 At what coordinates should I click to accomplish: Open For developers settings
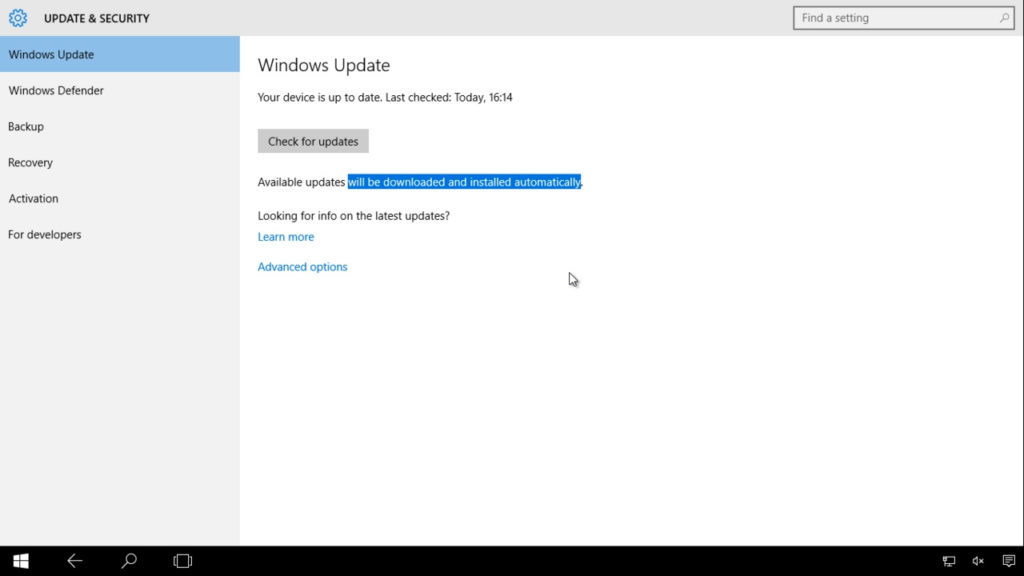point(120,234)
